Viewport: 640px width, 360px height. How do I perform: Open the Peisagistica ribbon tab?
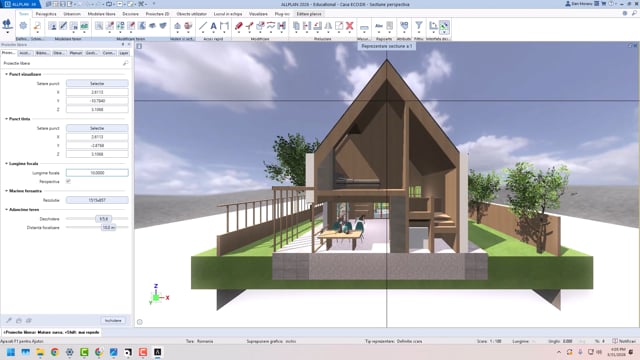[46, 14]
